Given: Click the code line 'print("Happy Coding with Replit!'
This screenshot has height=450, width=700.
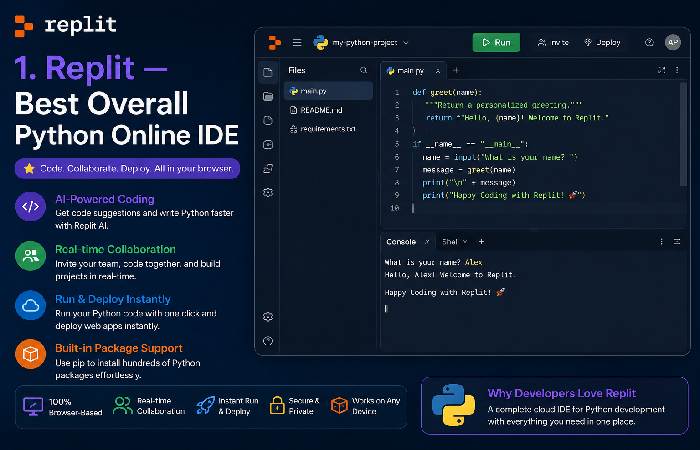Looking at the screenshot, I should coord(504,195).
